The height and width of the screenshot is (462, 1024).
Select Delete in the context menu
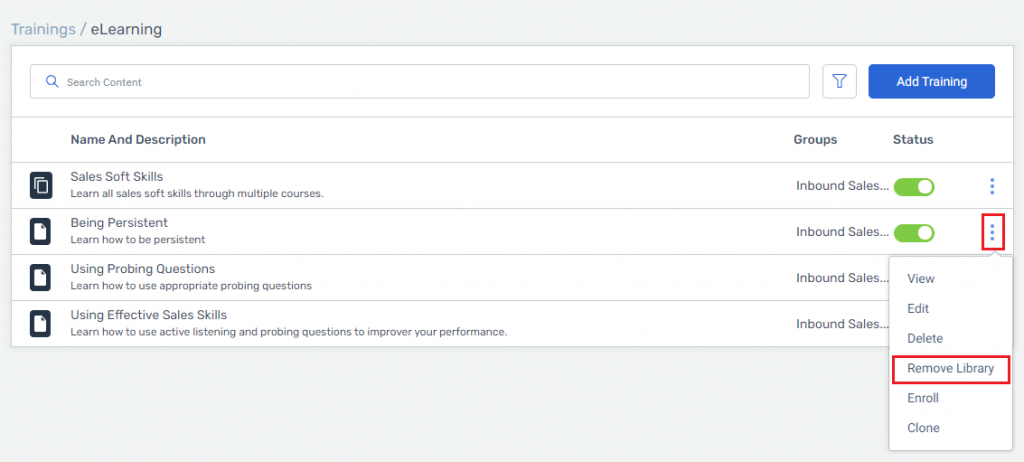(x=925, y=338)
